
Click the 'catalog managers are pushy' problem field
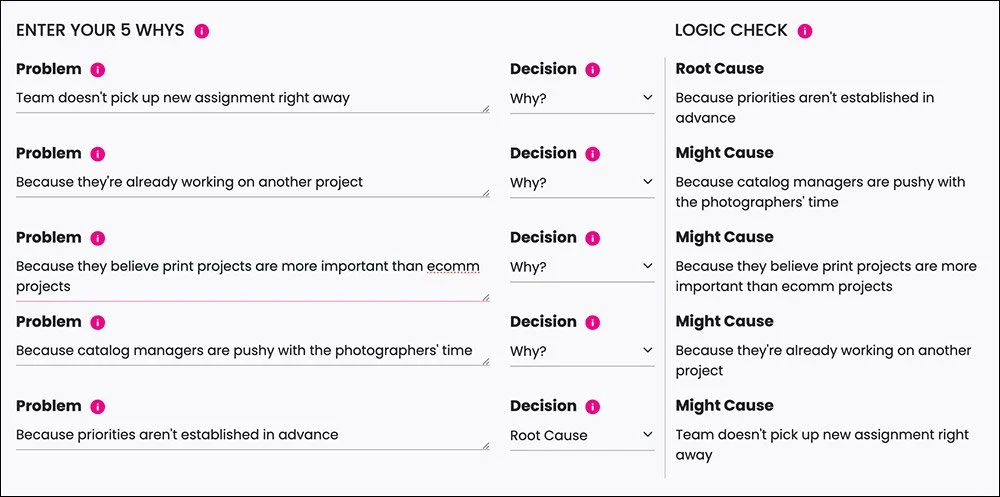point(250,351)
